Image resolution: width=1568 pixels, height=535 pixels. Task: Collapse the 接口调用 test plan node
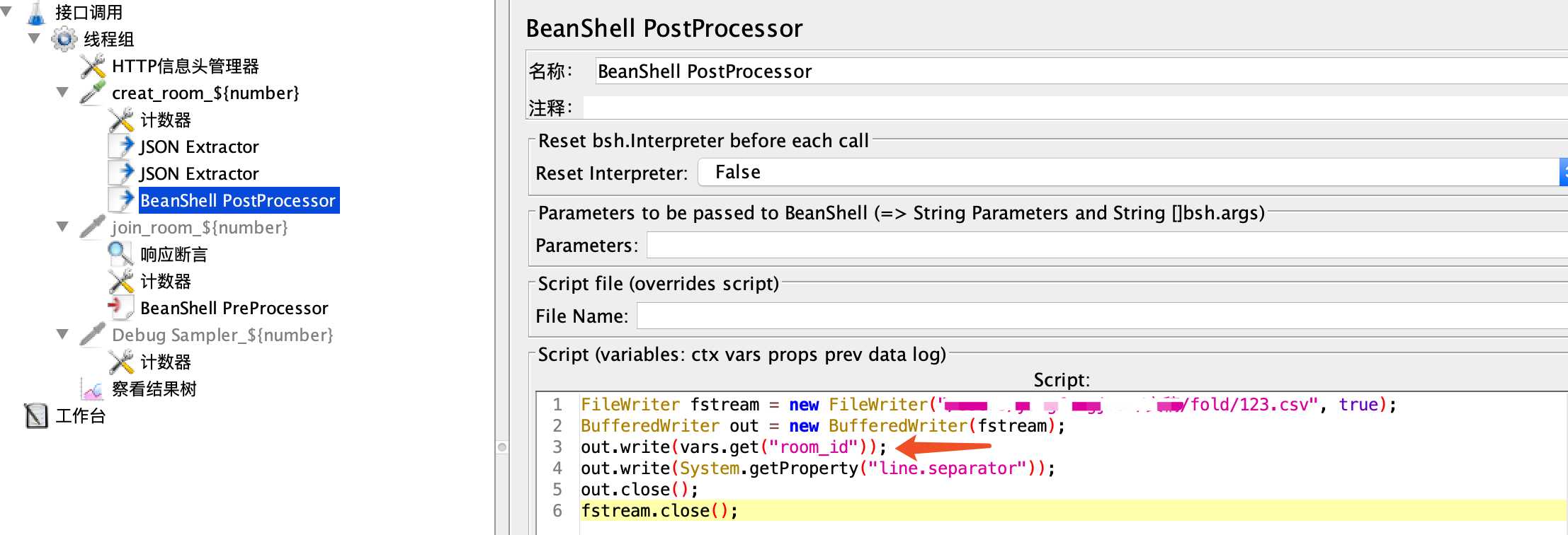(x=6, y=11)
